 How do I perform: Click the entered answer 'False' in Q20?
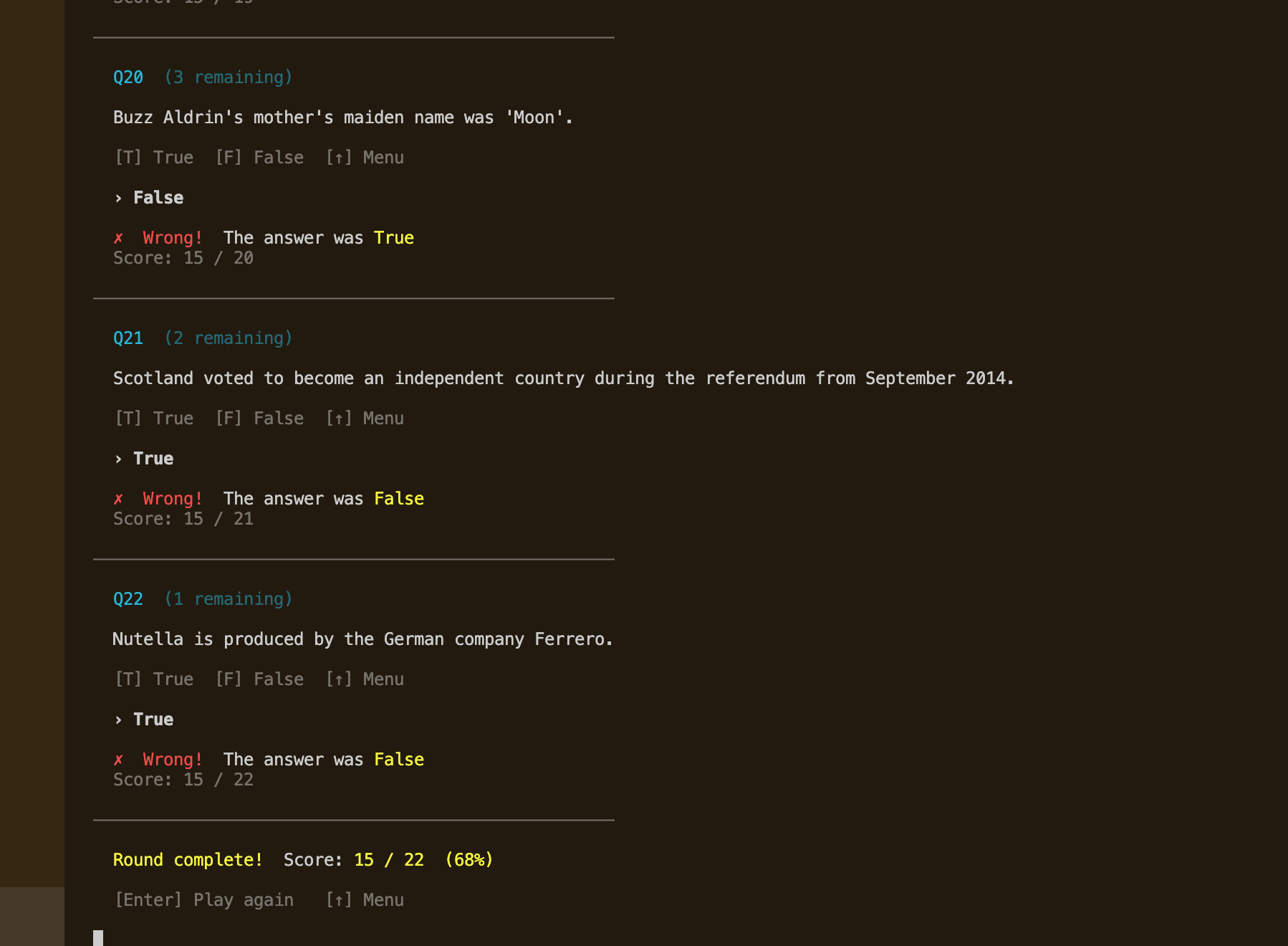coord(158,198)
